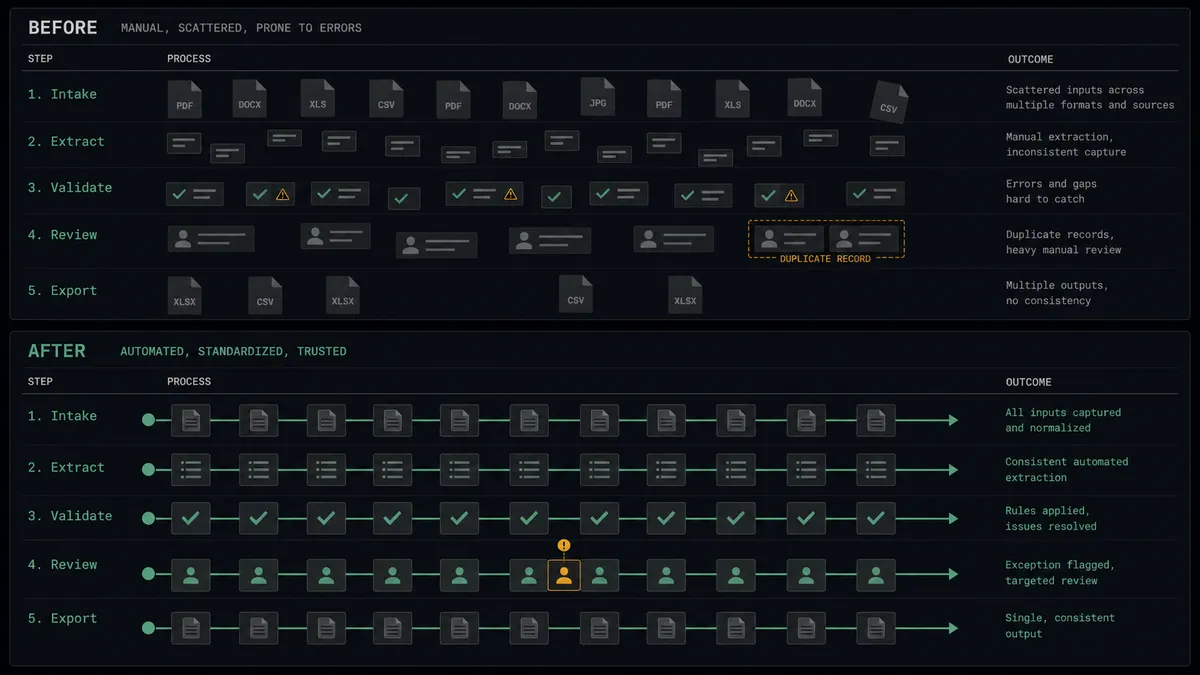This screenshot has width=1200, height=675.
Task: Click 'Rules applied, issues resolved' outcome
Action: point(1051,518)
